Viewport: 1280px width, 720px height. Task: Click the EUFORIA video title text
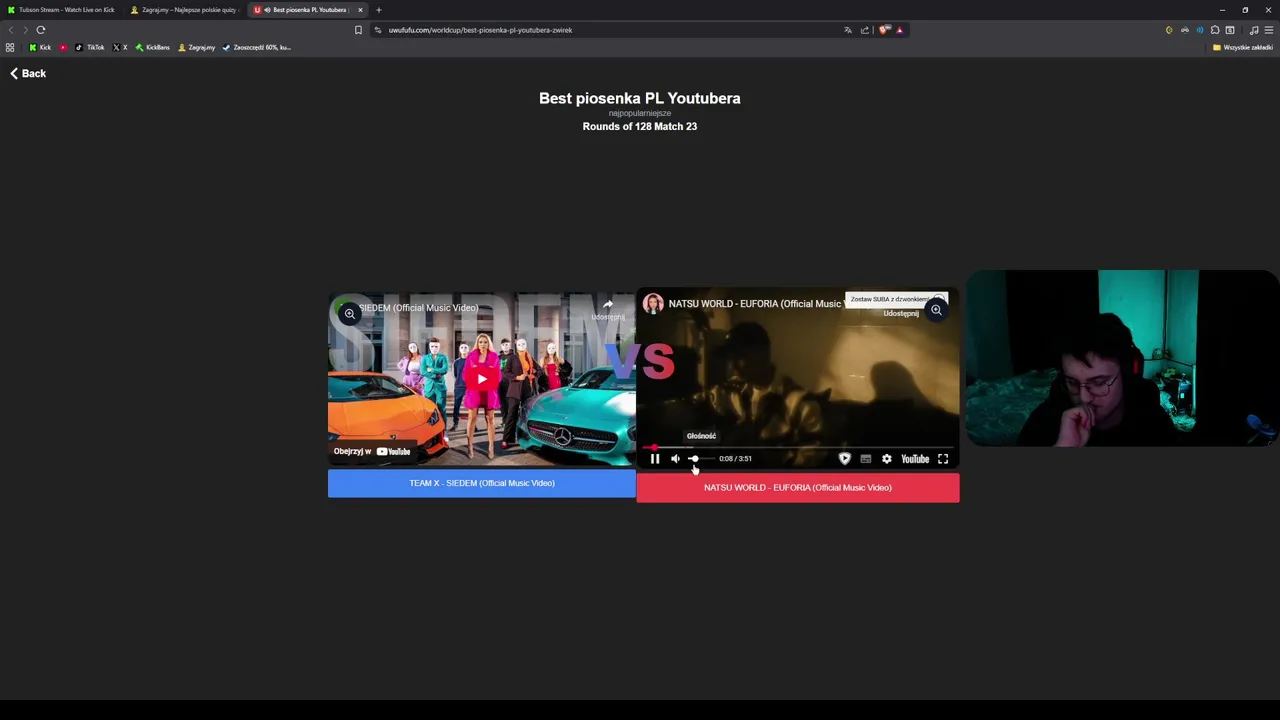pyautogui.click(x=755, y=303)
